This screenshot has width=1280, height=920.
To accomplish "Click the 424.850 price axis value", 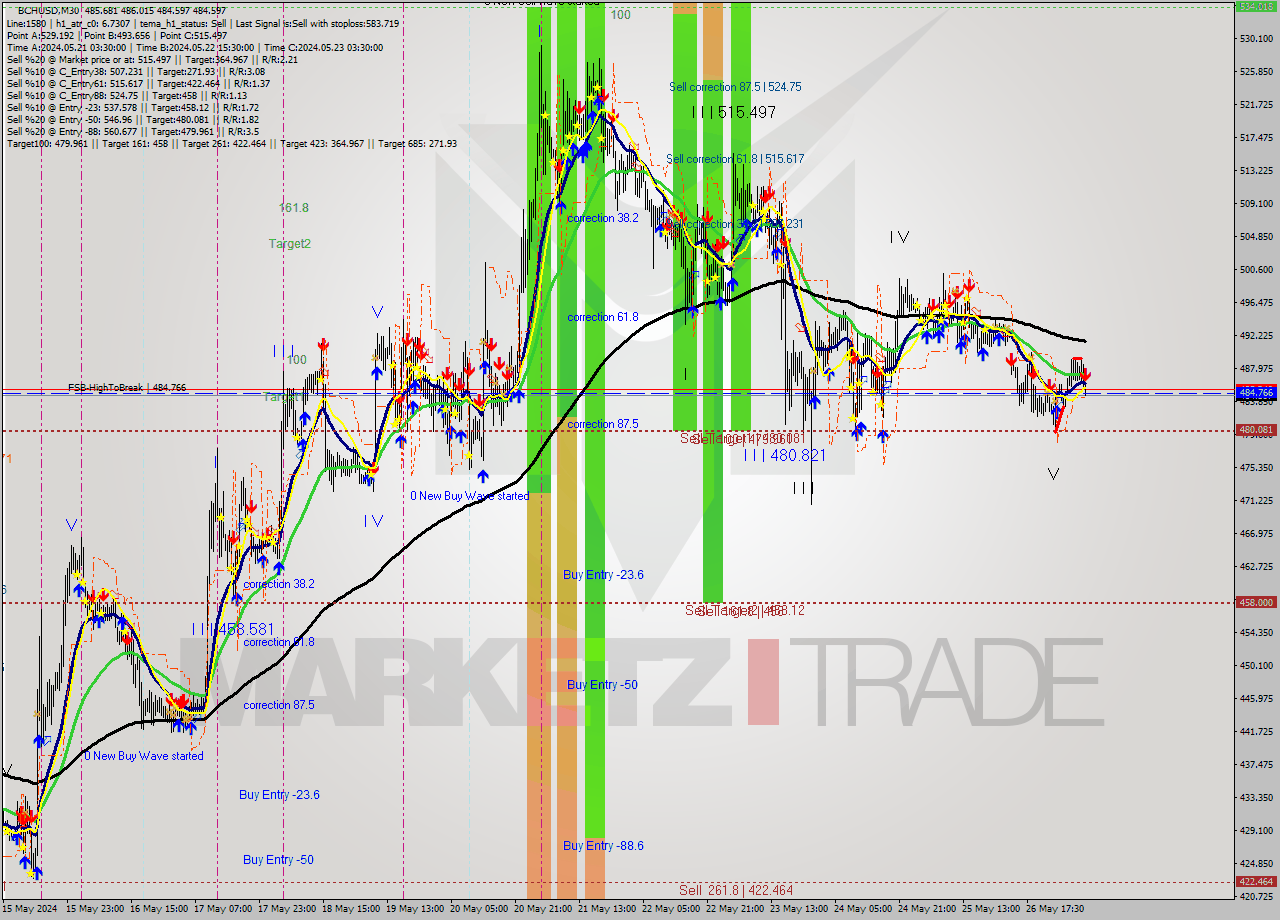I will pos(1256,863).
